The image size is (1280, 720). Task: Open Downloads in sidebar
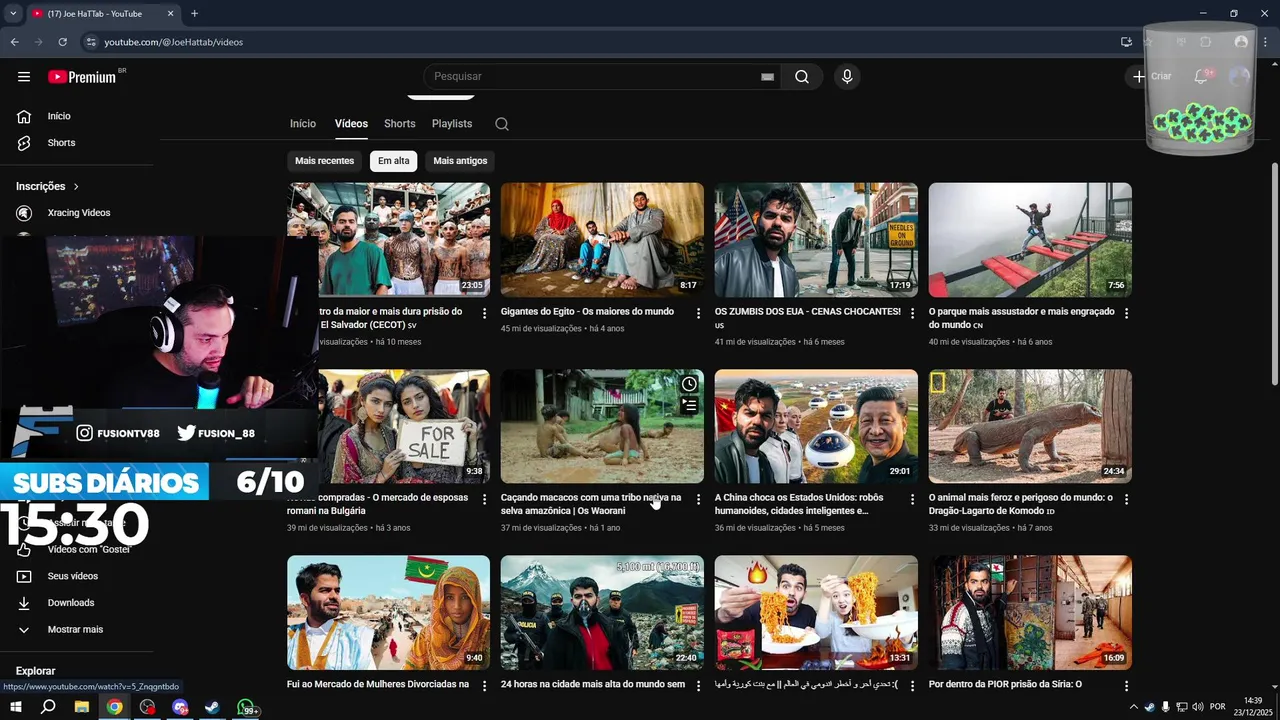[x=71, y=603]
